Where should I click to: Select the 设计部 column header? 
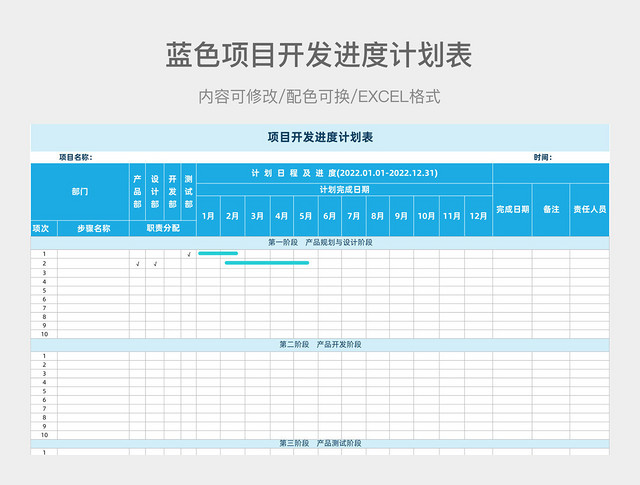coord(155,191)
